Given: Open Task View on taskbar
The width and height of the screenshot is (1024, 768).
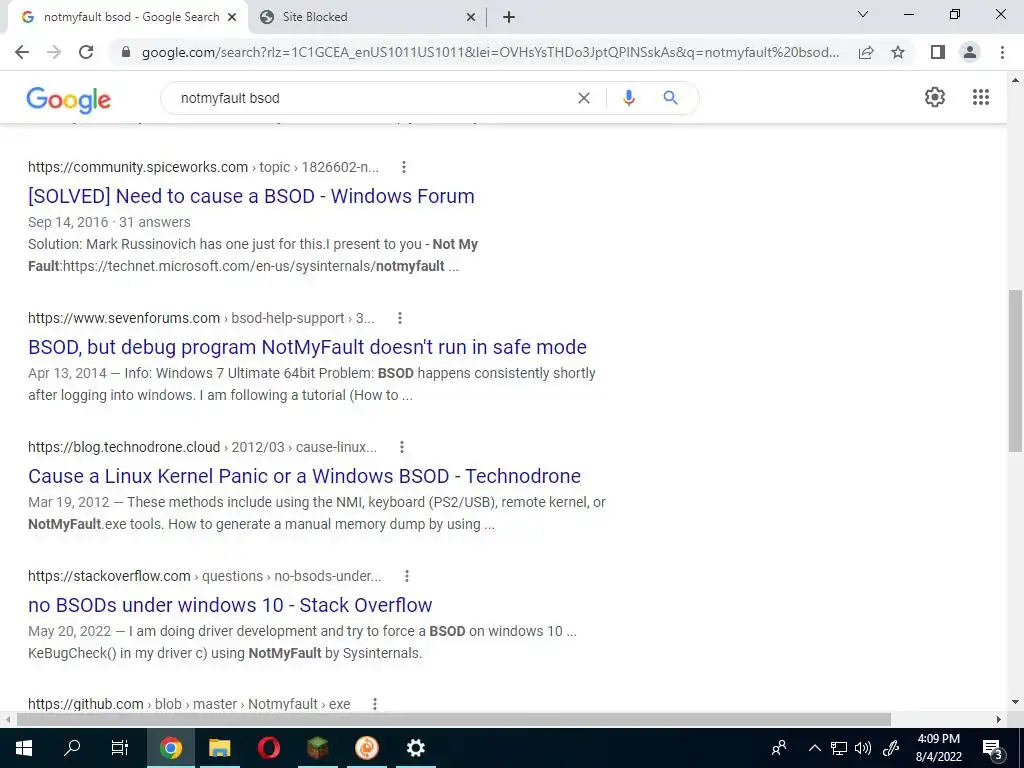Looking at the screenshot, I should (x=120, y=748).
